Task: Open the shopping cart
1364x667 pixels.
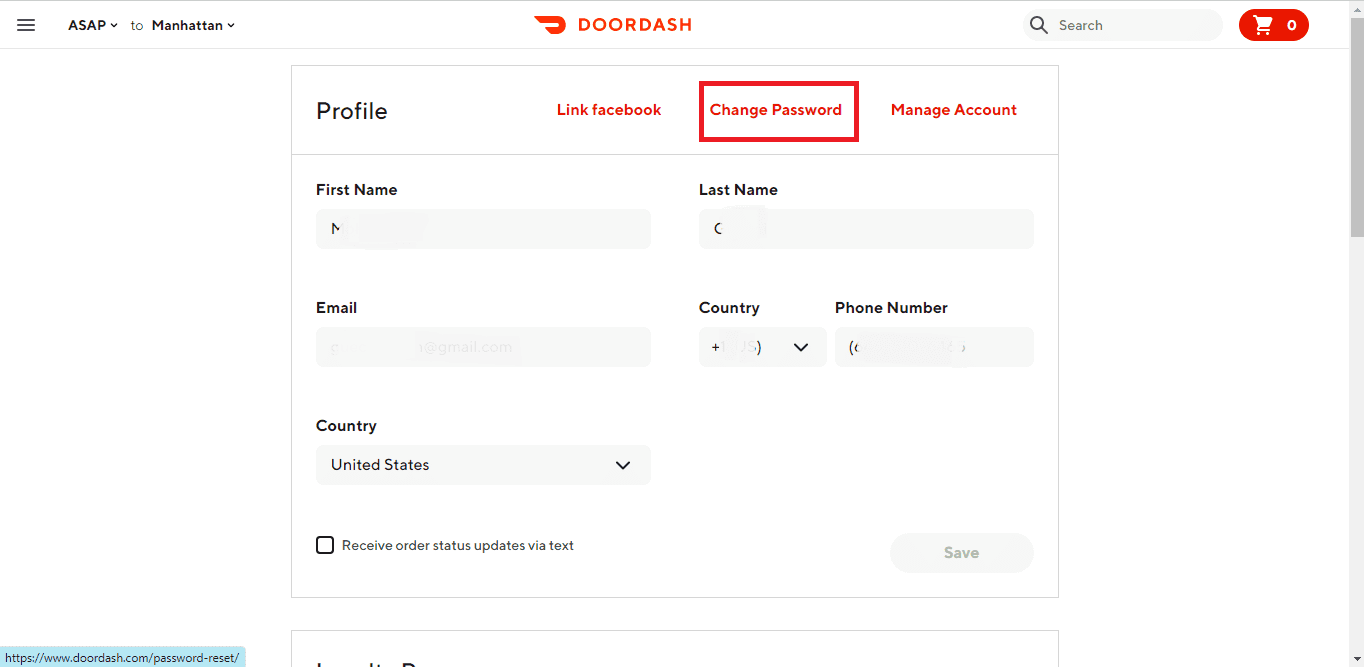Action: click(1273, 25)
